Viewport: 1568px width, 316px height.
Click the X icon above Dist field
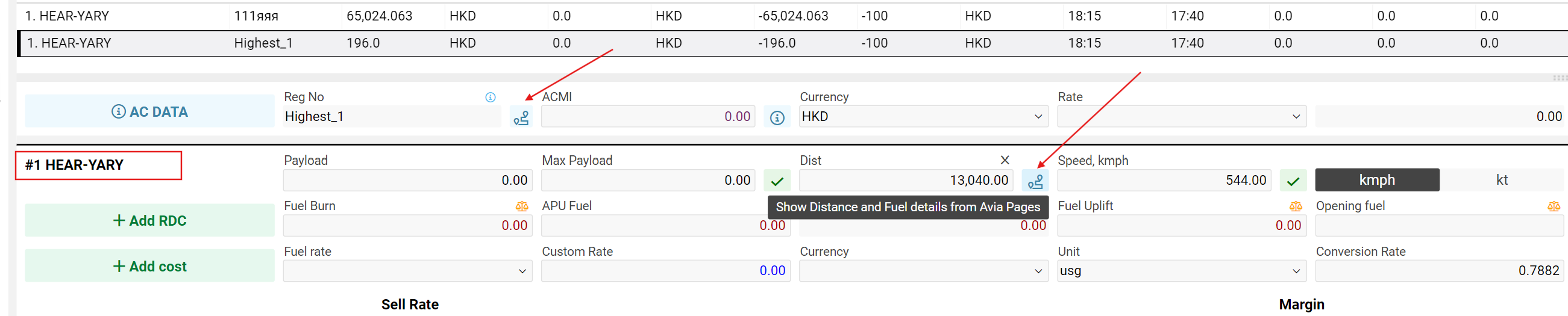[1005, 160]
